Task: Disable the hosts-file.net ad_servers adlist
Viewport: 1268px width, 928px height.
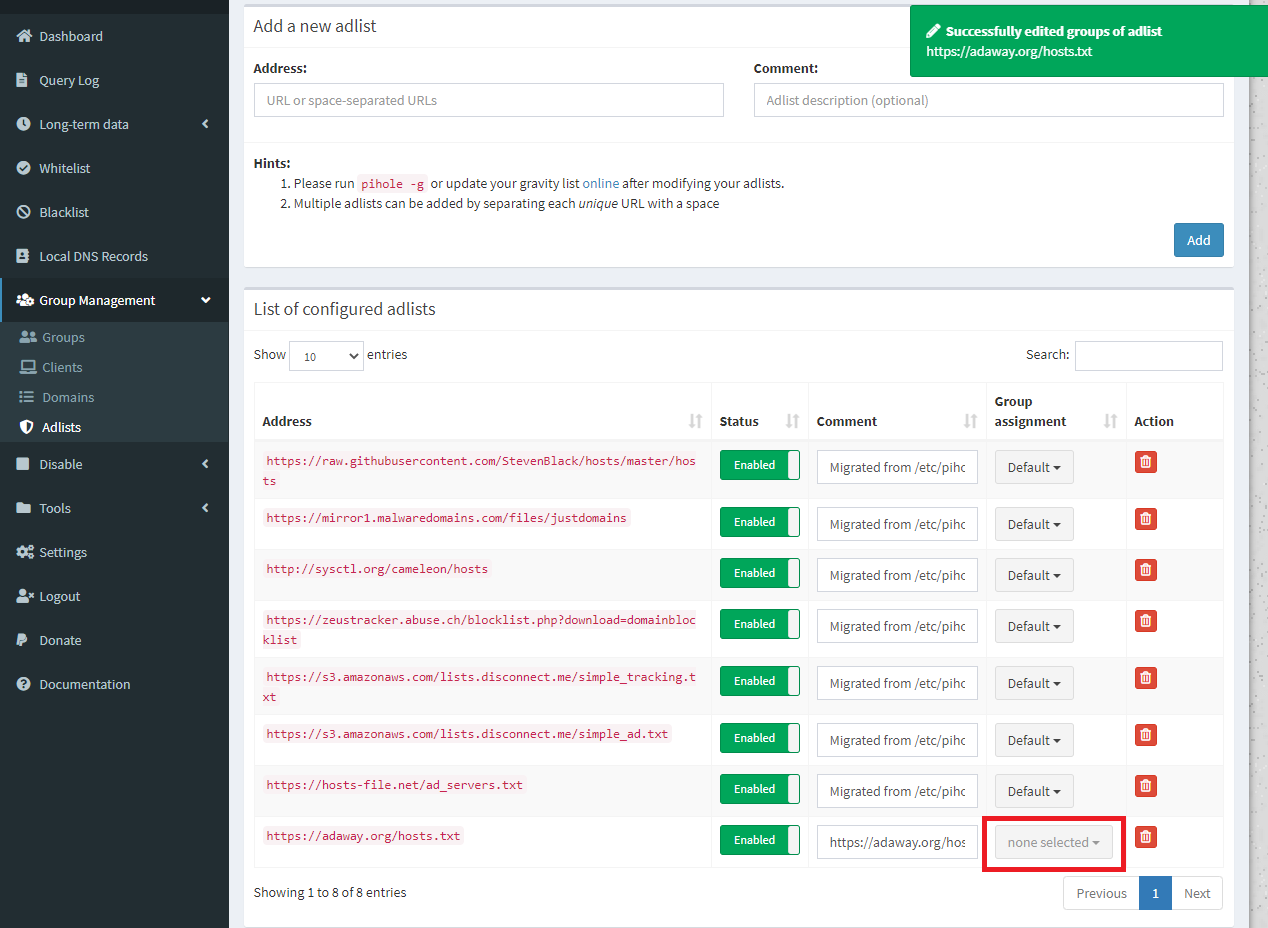Action: (x=759, y=788)
